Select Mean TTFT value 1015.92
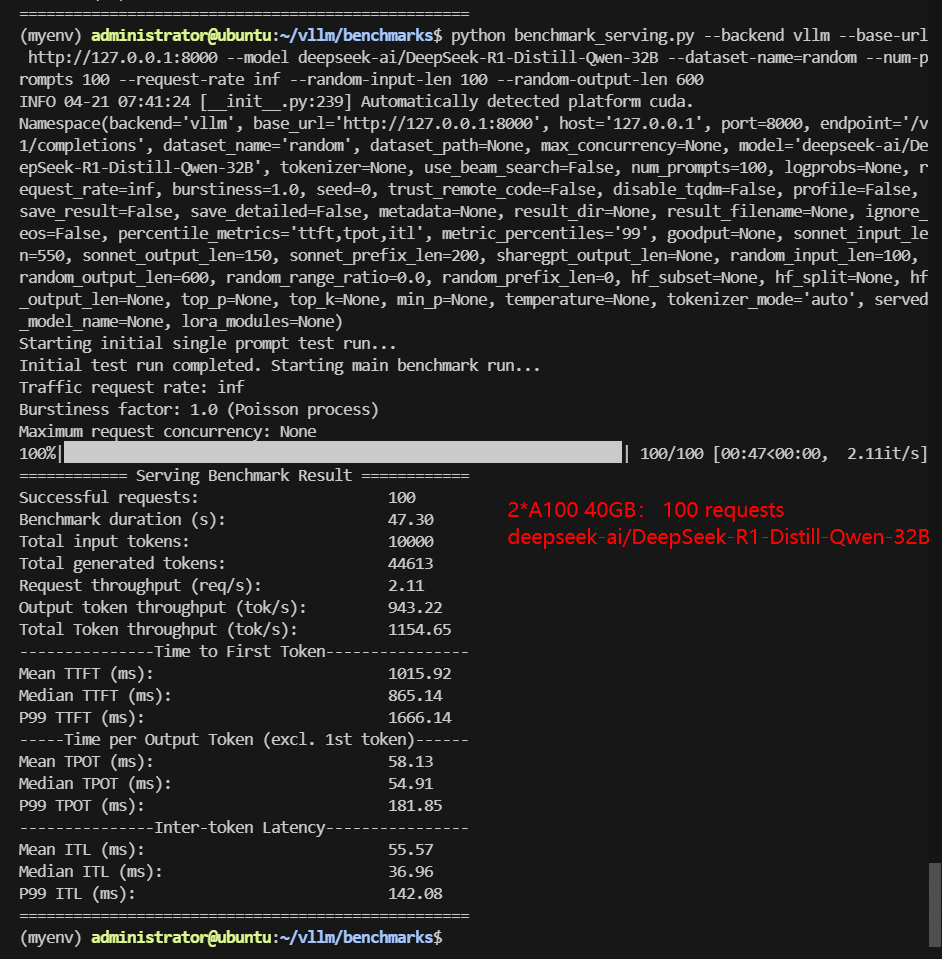942x959 pixels. [419, 673]
